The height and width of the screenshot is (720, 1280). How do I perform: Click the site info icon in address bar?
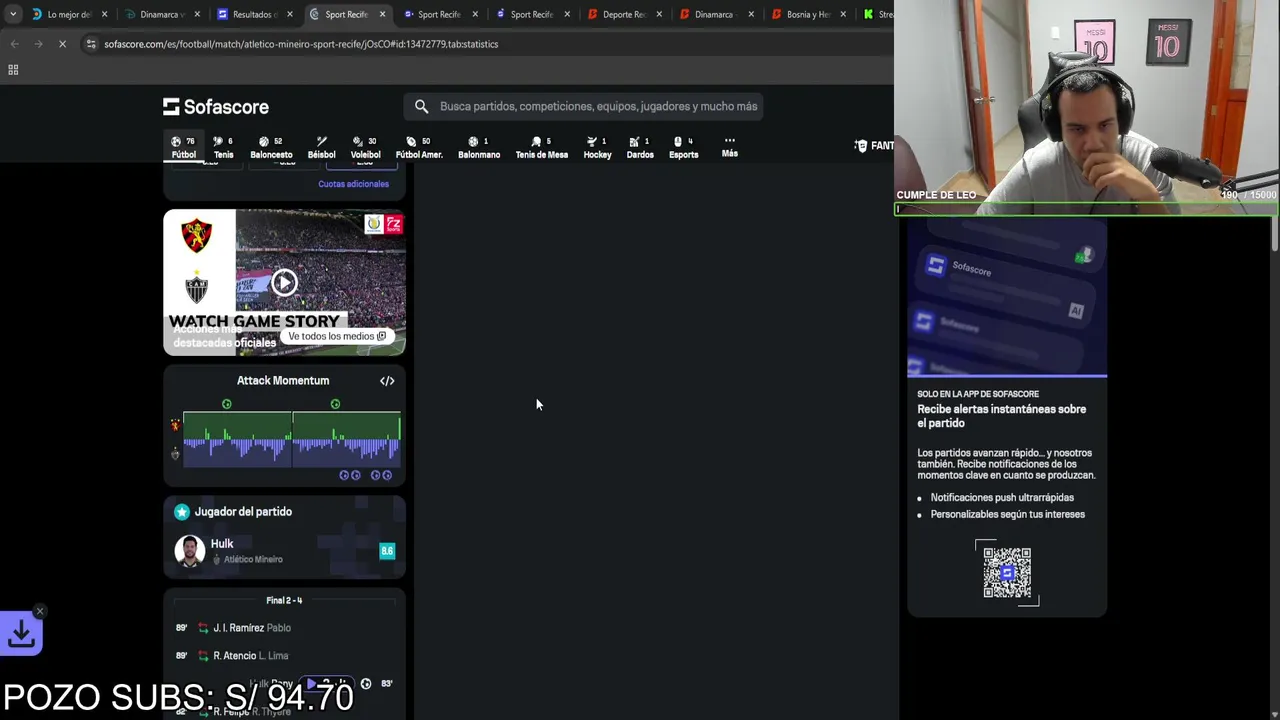pos(92,44)
